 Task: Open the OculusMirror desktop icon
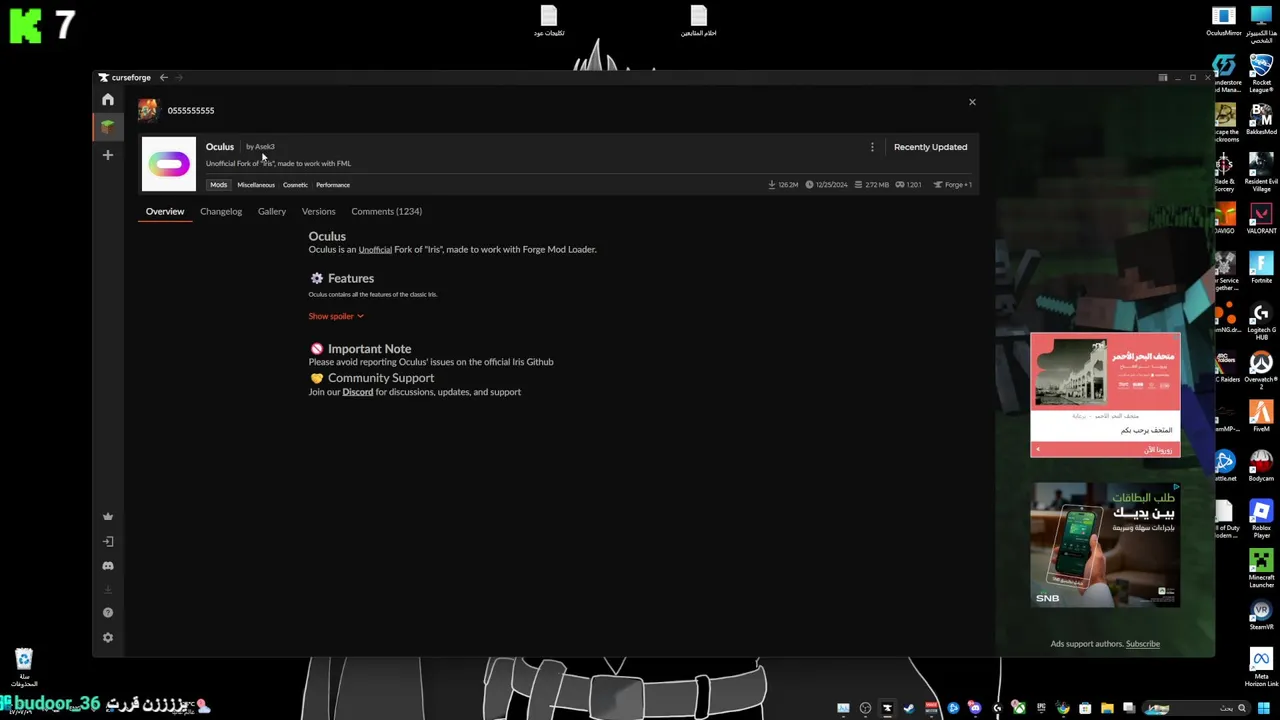1224,21
